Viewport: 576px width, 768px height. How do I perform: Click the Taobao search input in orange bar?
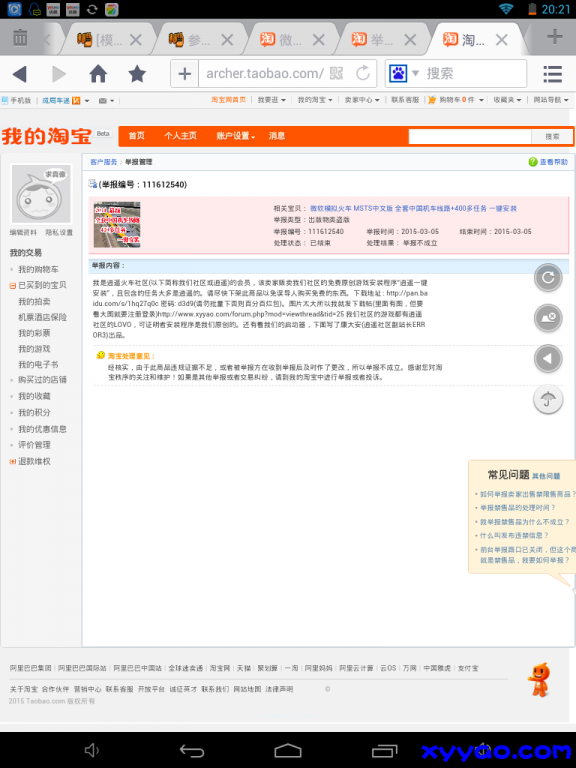tap(470, 137)
